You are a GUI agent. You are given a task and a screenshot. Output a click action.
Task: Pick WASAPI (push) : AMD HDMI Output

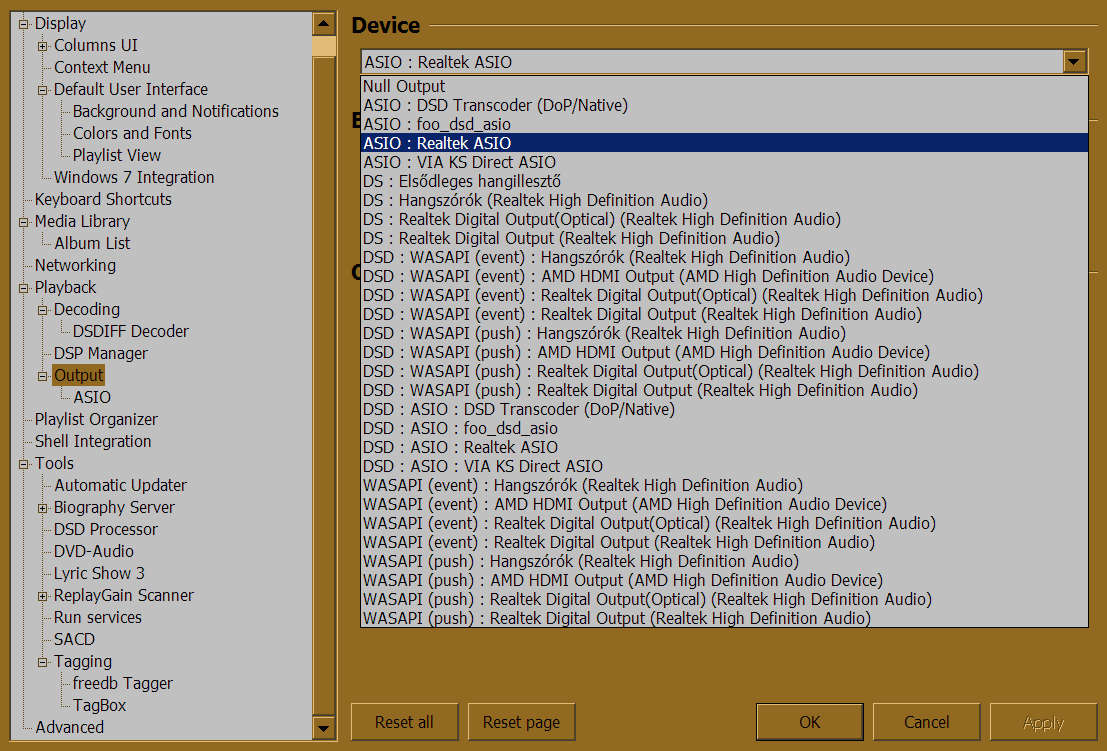pyautogui.click(x=724, y=581)
